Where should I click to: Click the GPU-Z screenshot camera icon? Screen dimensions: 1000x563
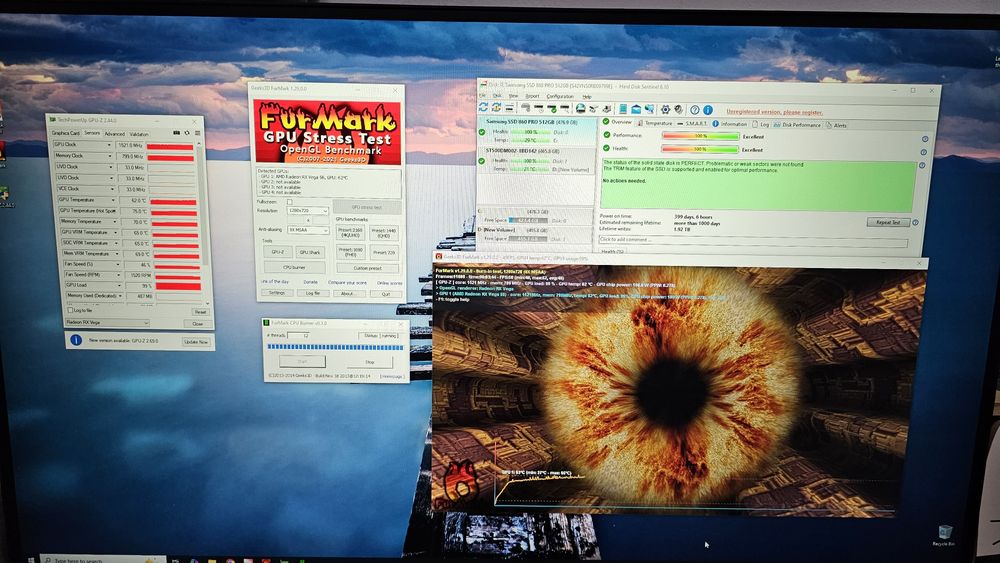(177, 133)
